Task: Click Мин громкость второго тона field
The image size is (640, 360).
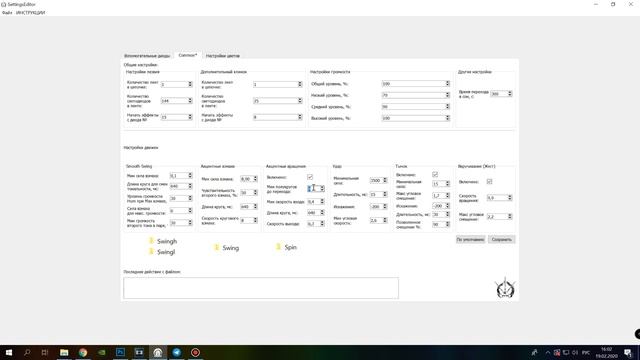Action: click(181, 223)
